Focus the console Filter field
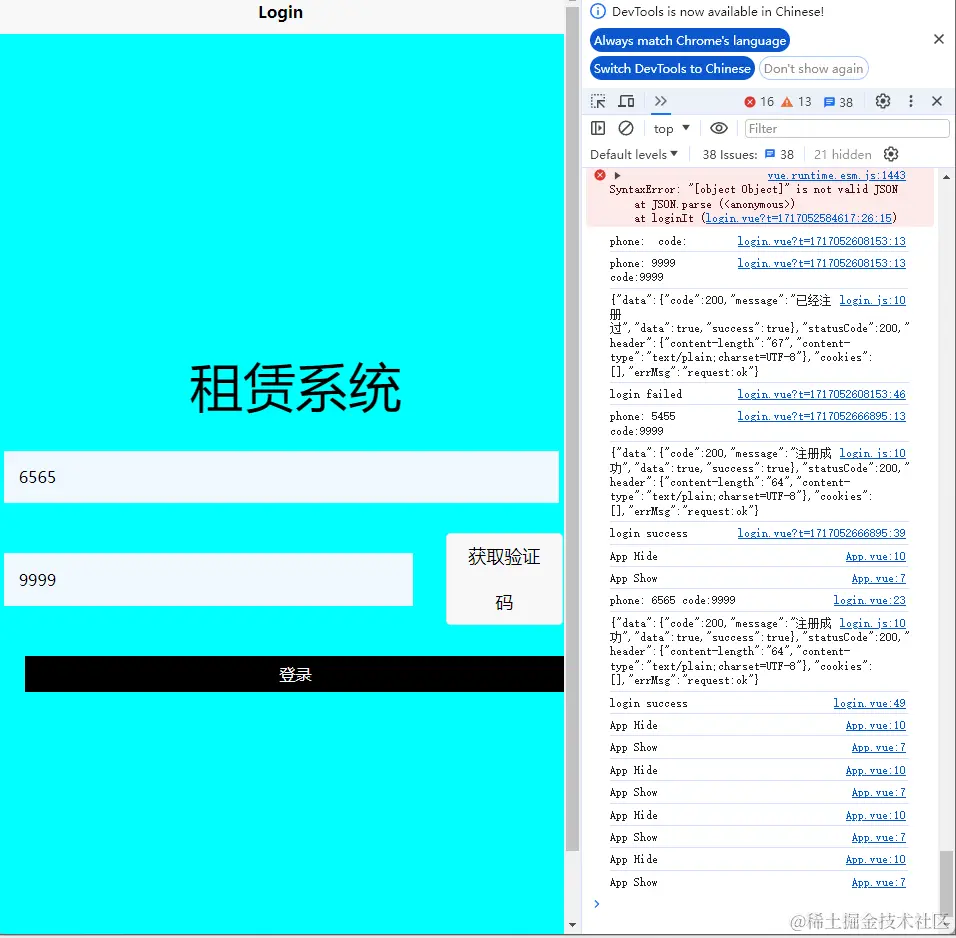This screenshot has height=938, width=956. (x=847, y=128)
